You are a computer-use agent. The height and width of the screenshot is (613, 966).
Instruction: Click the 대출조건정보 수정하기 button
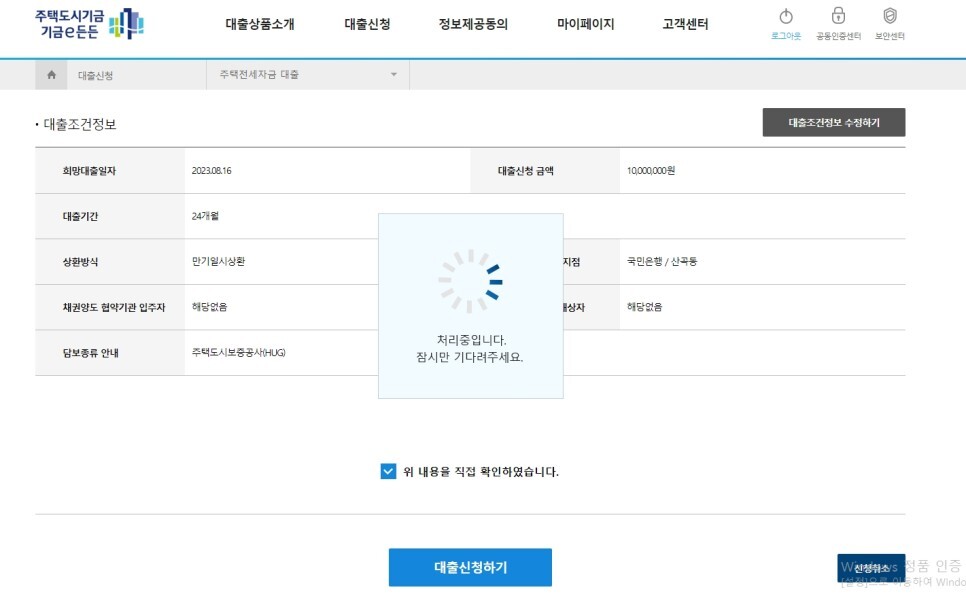[x=835, y=121]
